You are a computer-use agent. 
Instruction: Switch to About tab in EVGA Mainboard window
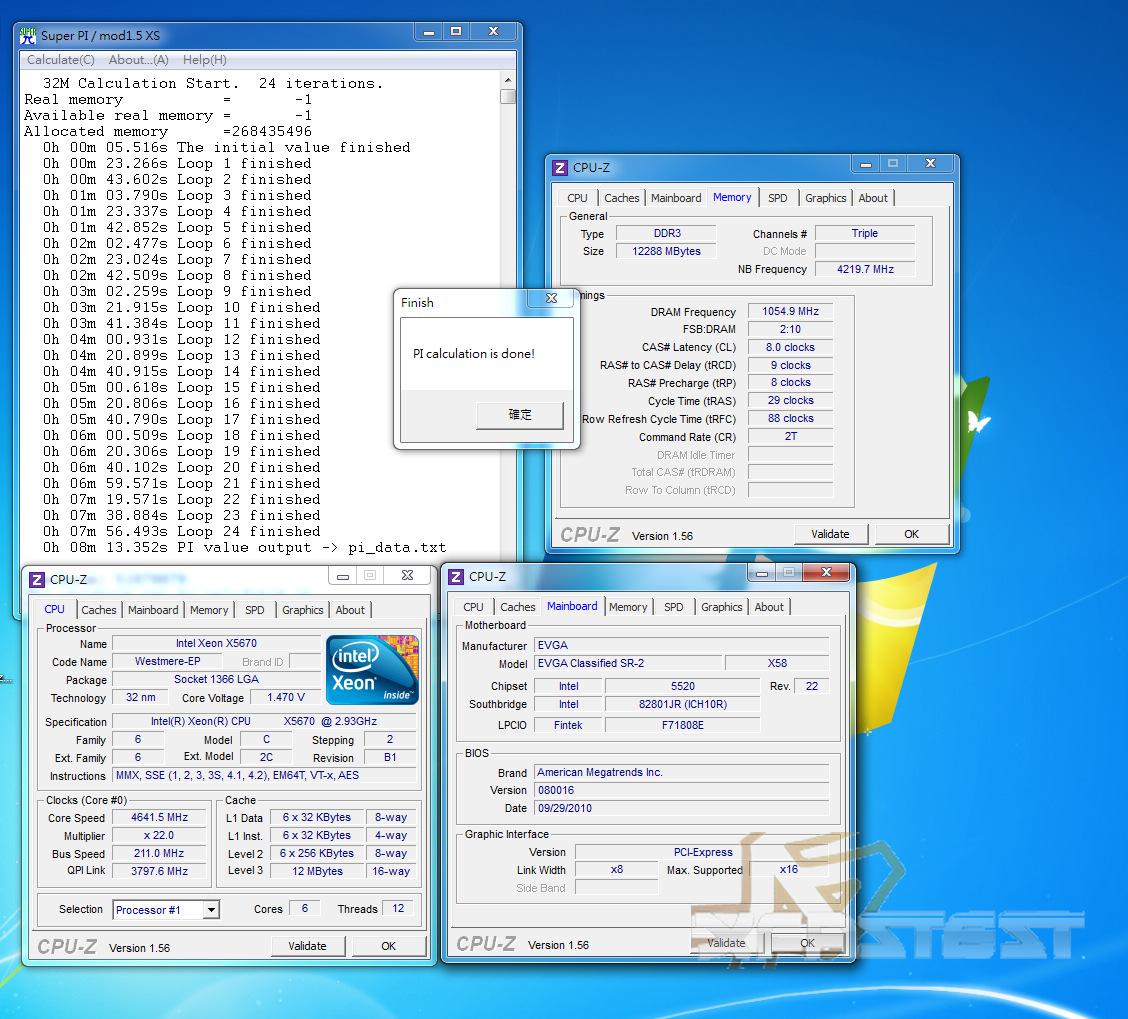[769, 607]
